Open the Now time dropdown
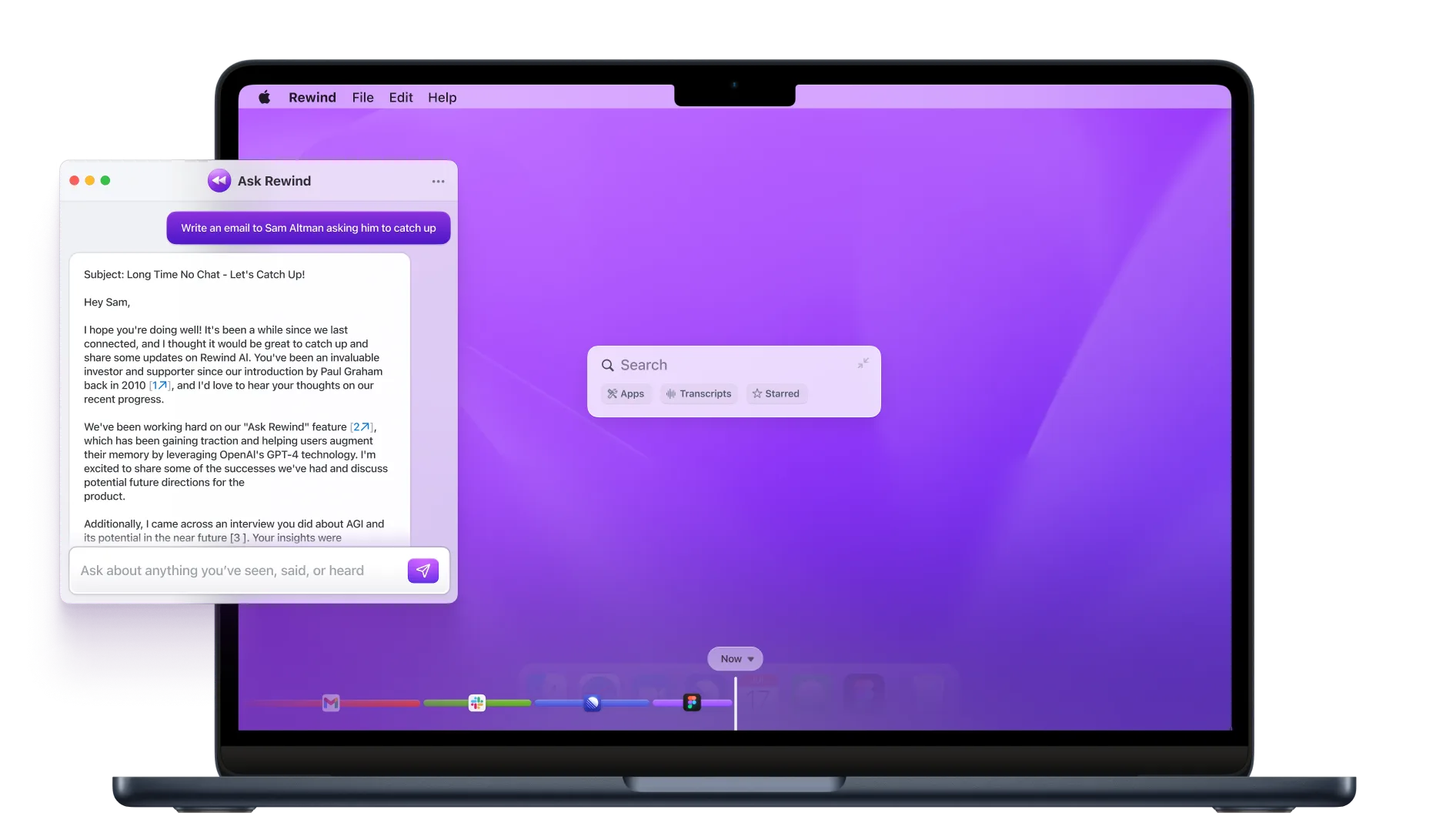Viewport: 1456px width, 813px height. point(736,659)
